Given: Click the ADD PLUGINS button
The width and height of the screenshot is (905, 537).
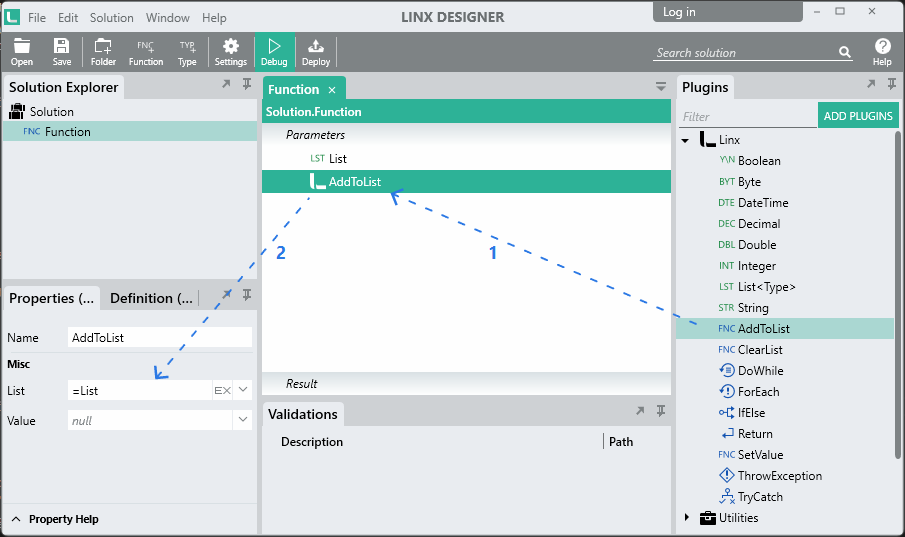Looking at the screenshot, I should click(x=858, y=115).
